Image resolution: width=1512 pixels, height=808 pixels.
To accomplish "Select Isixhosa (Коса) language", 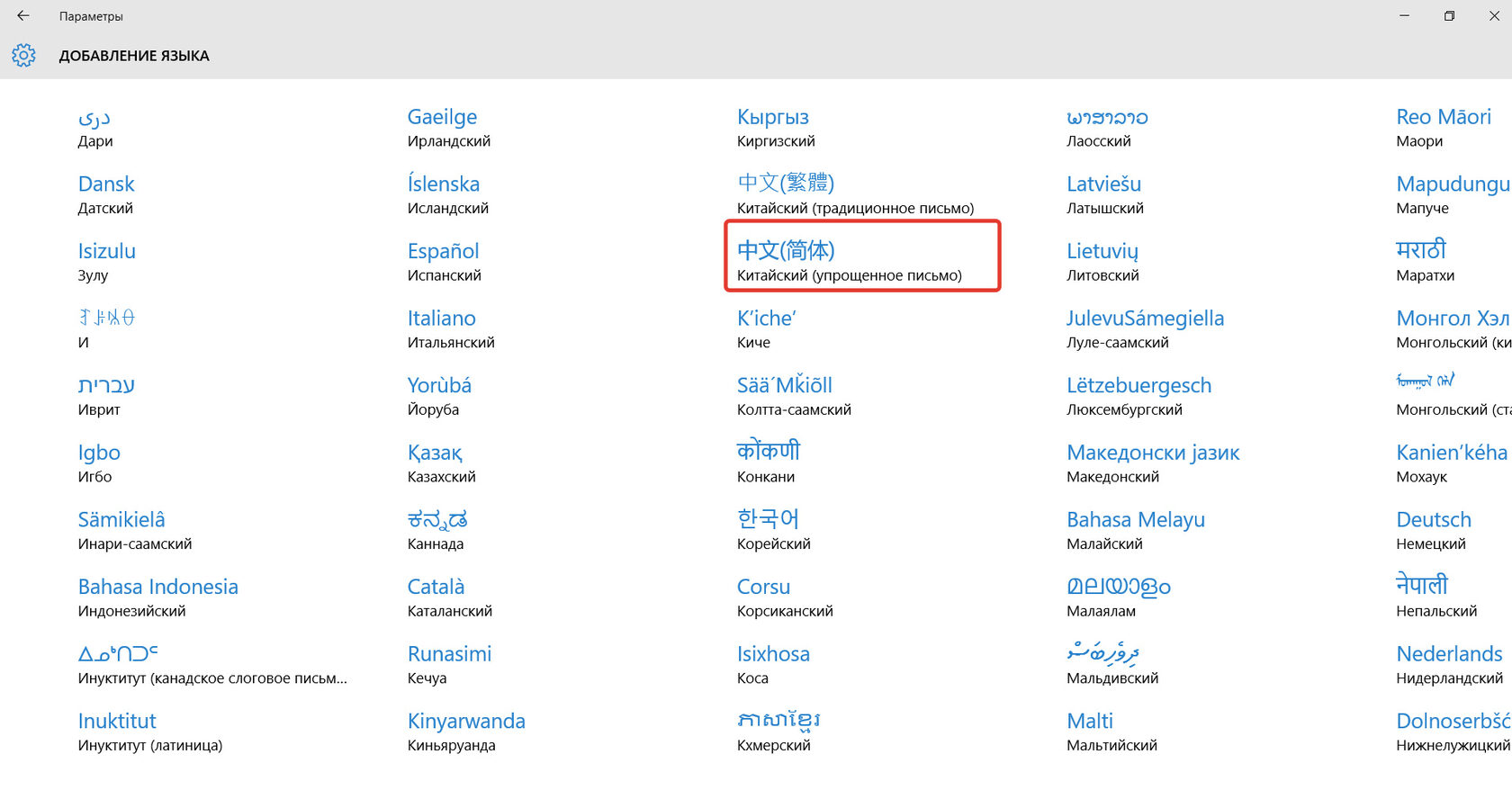I will [773, 665].
